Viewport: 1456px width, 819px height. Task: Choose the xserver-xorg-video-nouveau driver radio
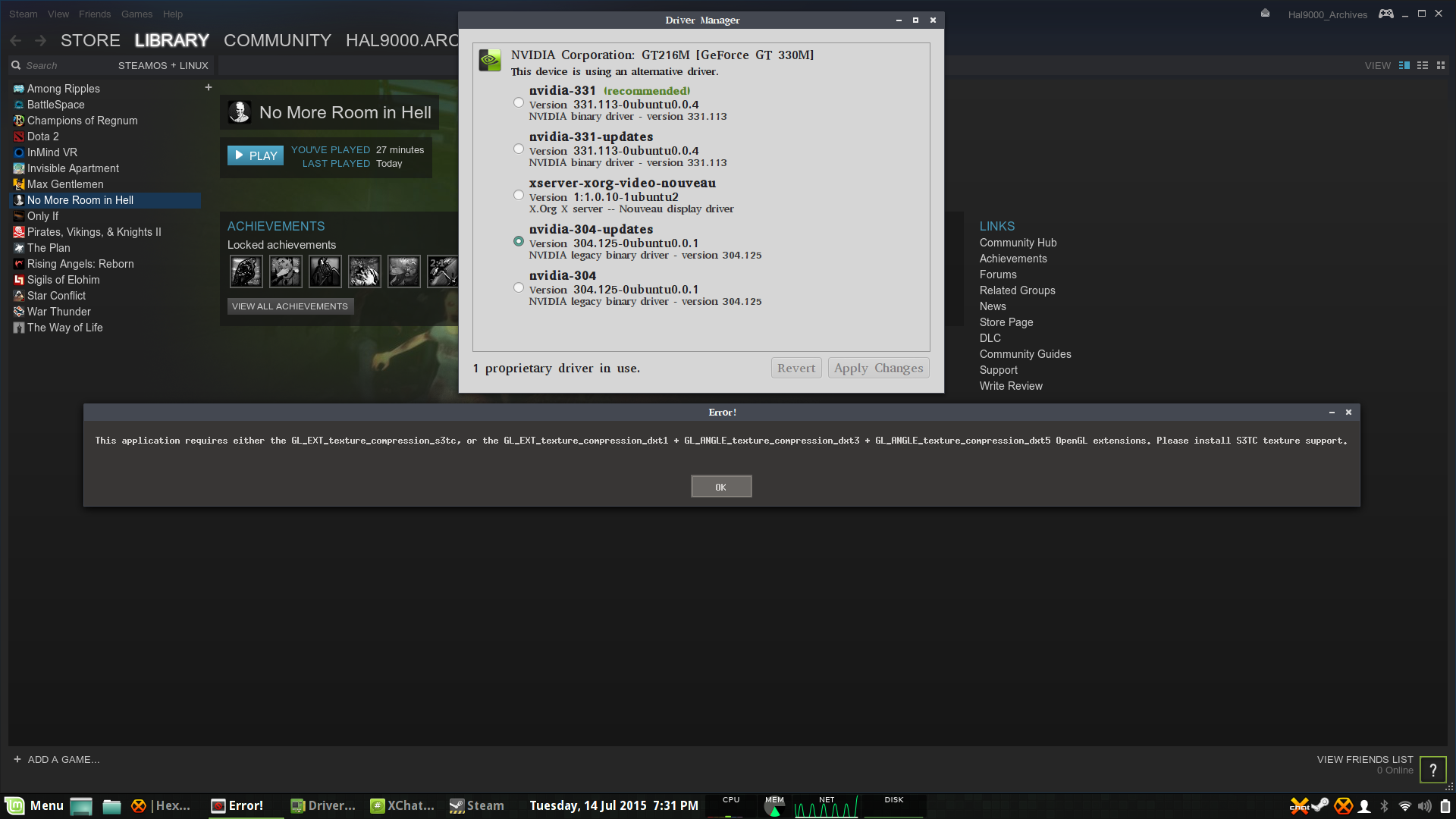tap(519, 196)
